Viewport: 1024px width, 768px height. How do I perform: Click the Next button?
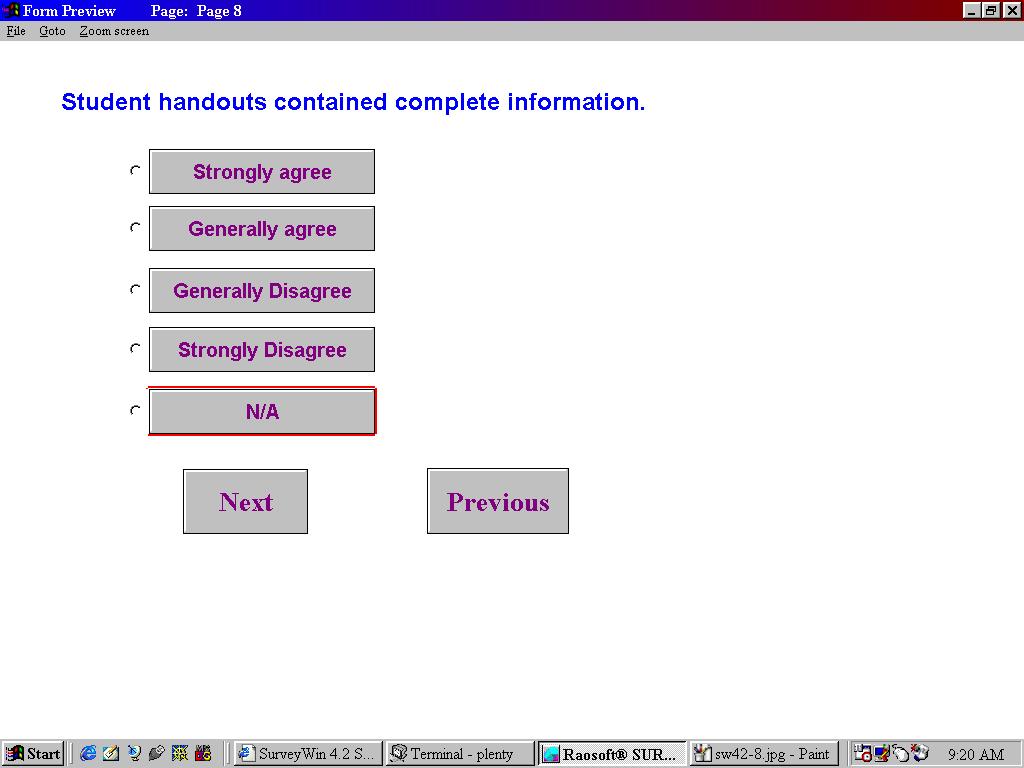pos(245,502)
